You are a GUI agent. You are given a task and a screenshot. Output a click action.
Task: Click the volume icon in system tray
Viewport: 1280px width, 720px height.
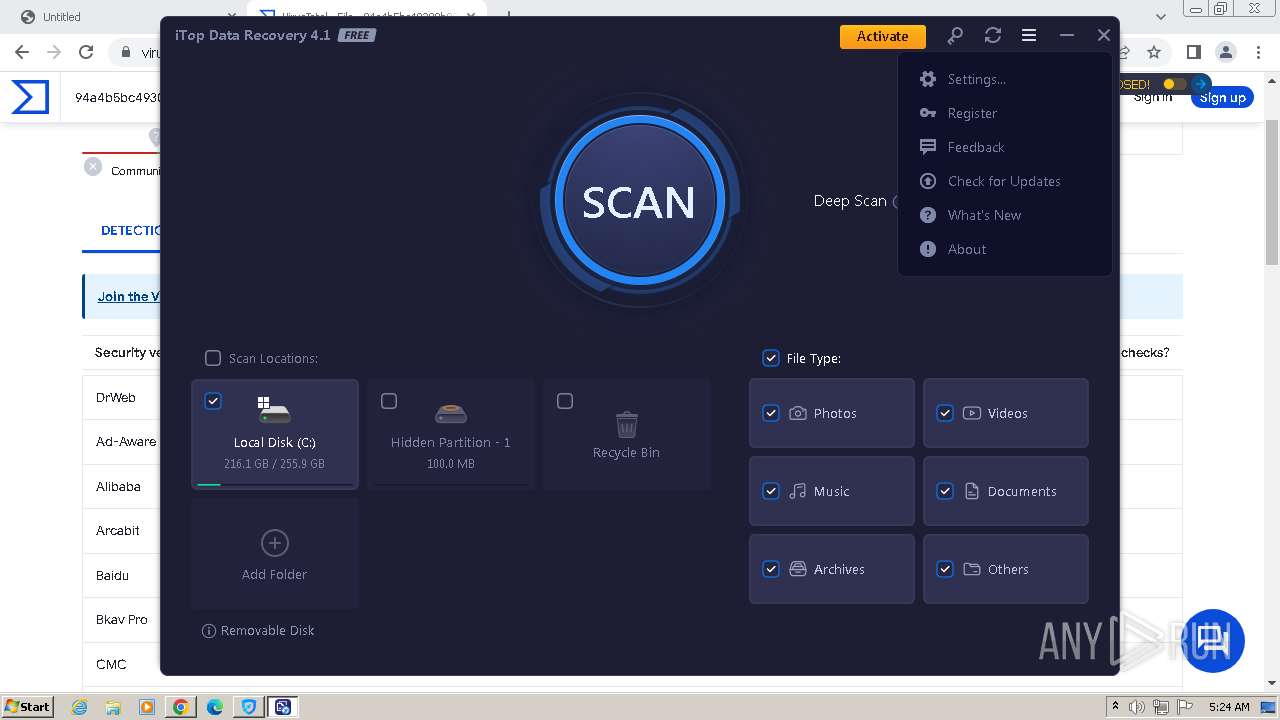1137,707
